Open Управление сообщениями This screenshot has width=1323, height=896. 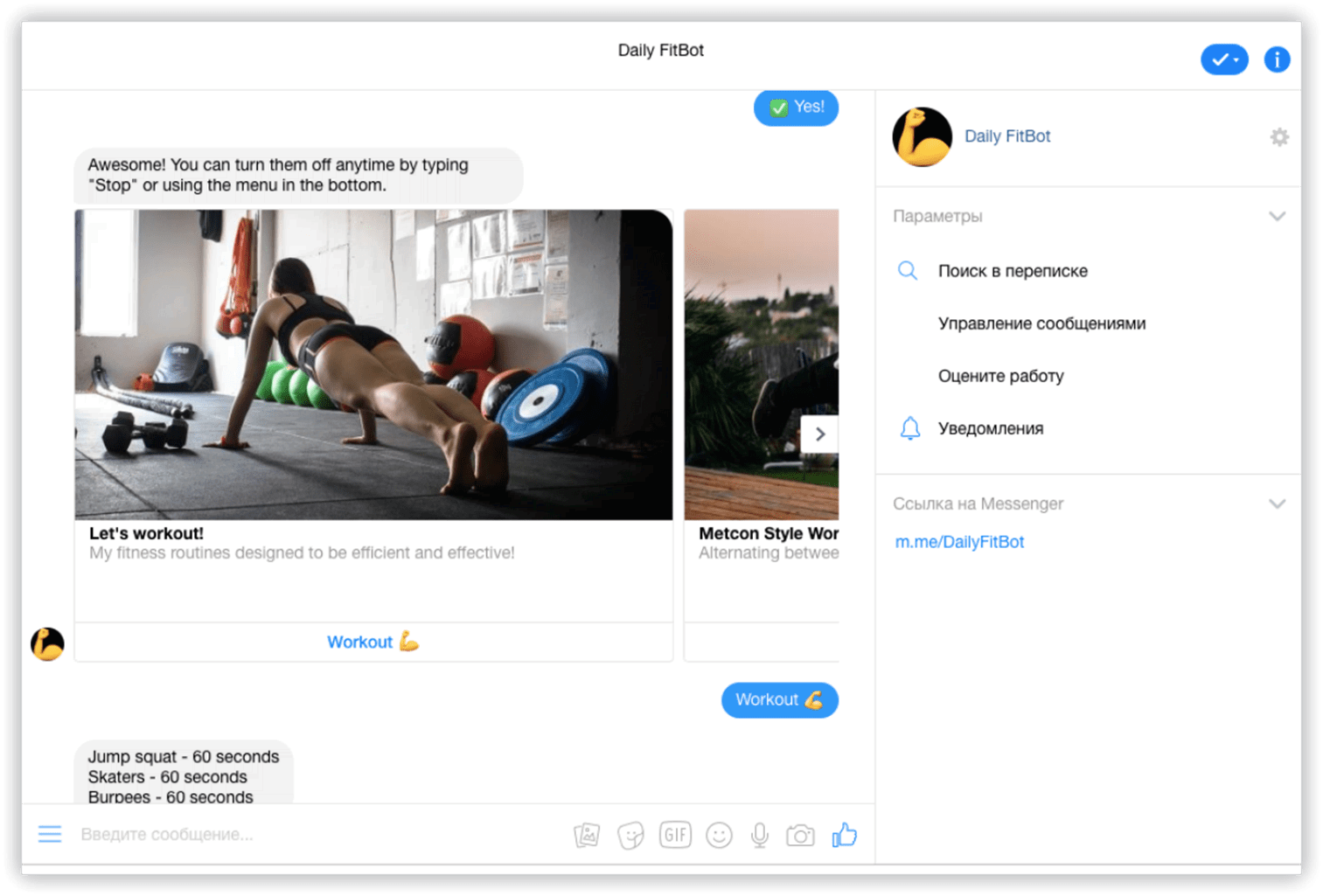(1041, 323)
